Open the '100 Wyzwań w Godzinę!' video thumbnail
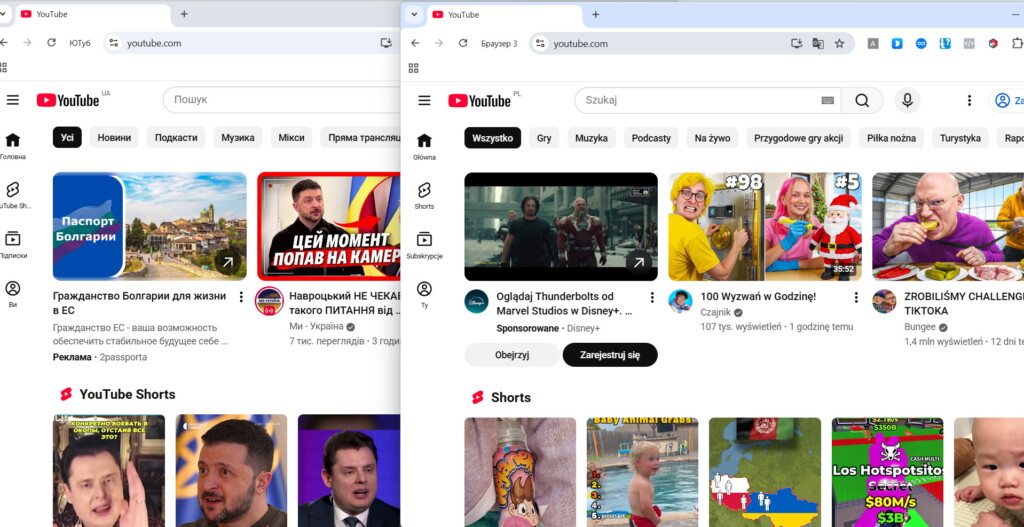The image size is (1024, 527). point(765,227)
